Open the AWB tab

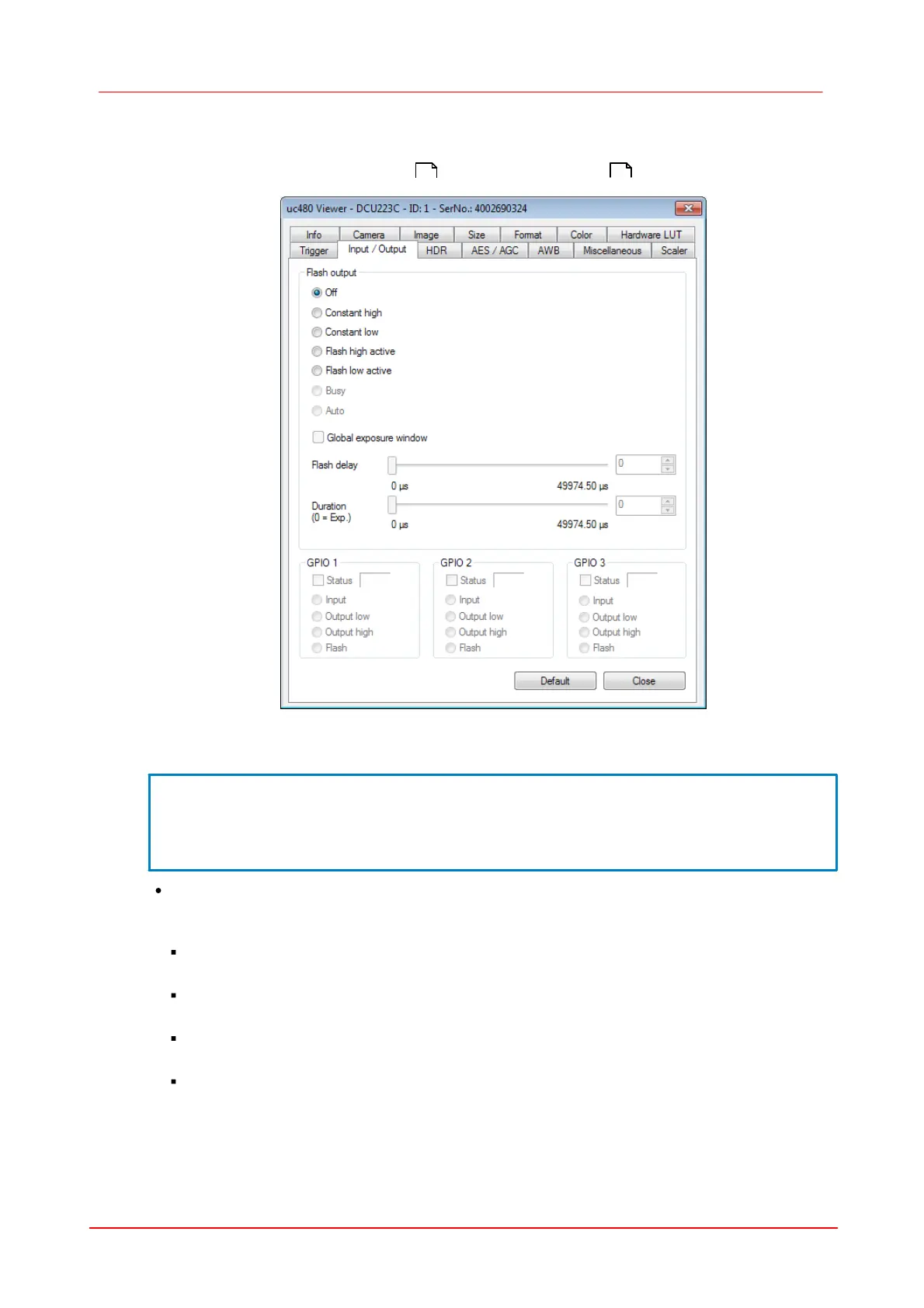pyautogui.click(x=549, y=251)
